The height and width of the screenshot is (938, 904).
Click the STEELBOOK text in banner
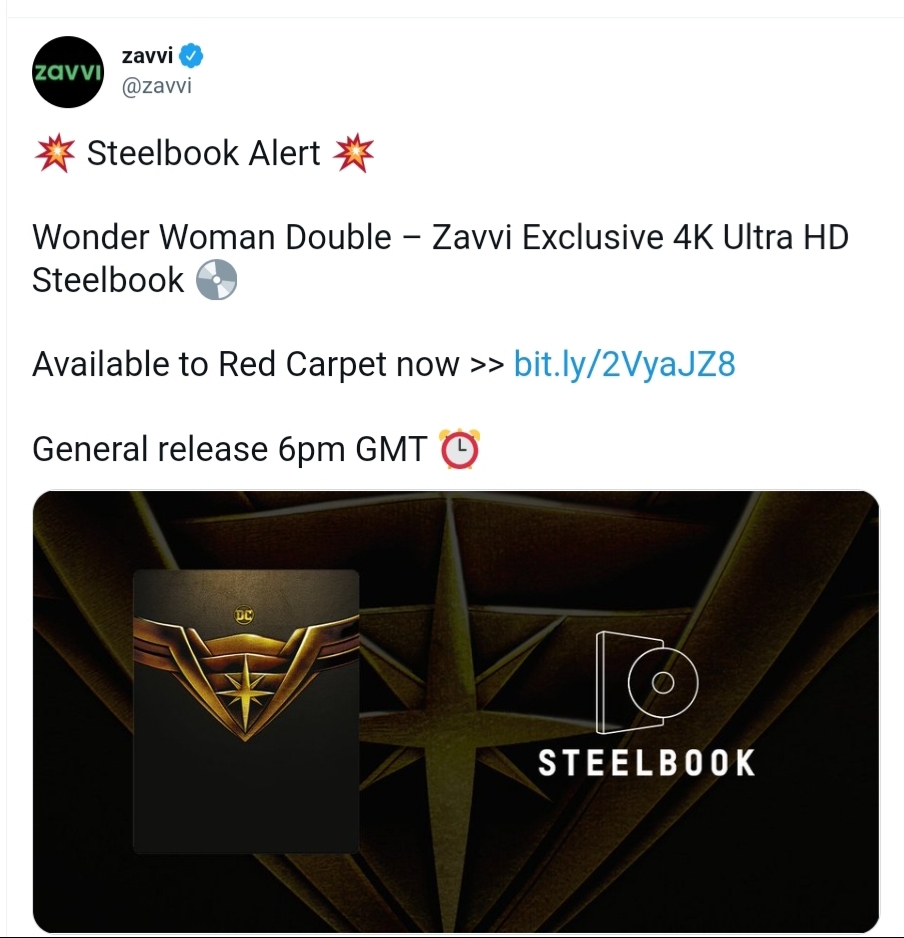647,763
